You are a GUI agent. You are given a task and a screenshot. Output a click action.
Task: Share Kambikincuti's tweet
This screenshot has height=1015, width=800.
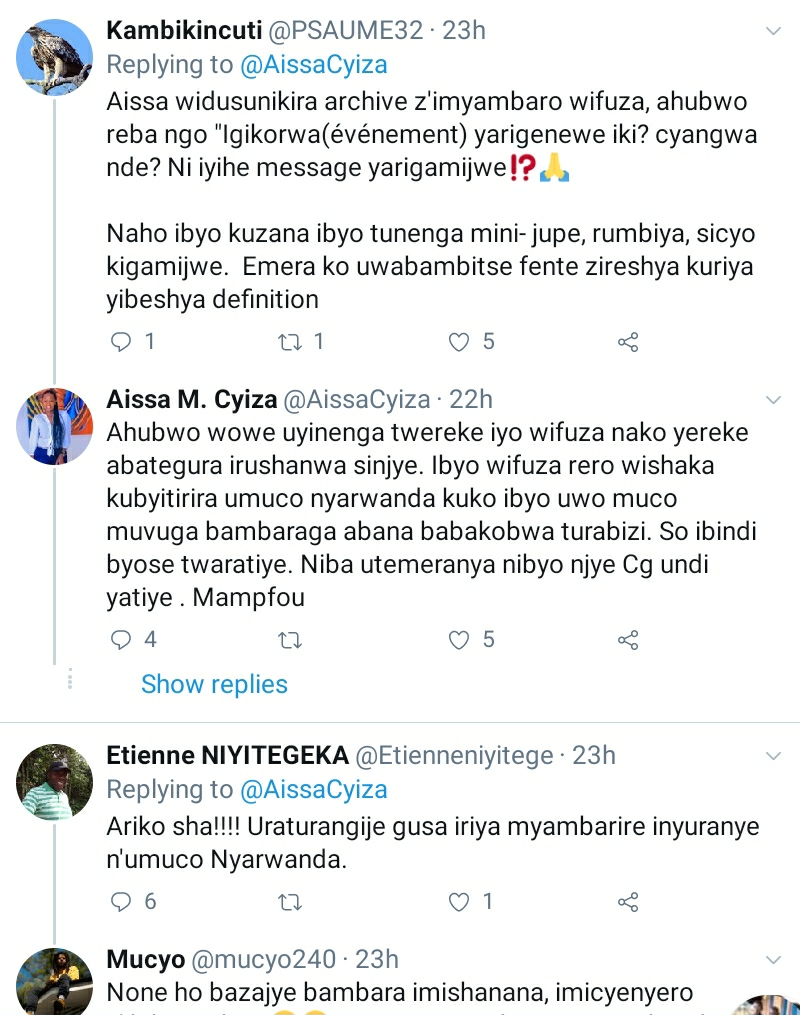628,342
